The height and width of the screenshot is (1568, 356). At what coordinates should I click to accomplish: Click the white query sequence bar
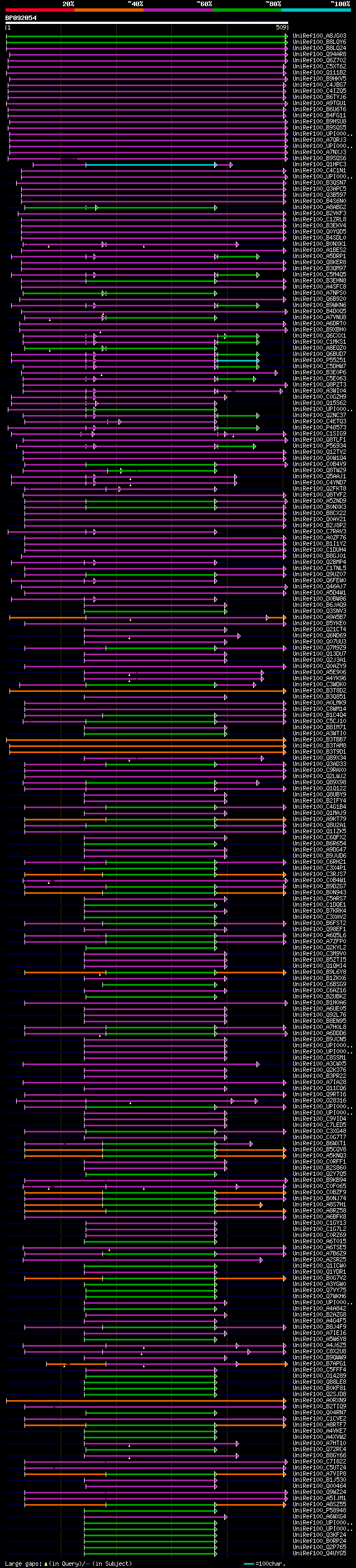pyautogui.click(x=147, y=23)
